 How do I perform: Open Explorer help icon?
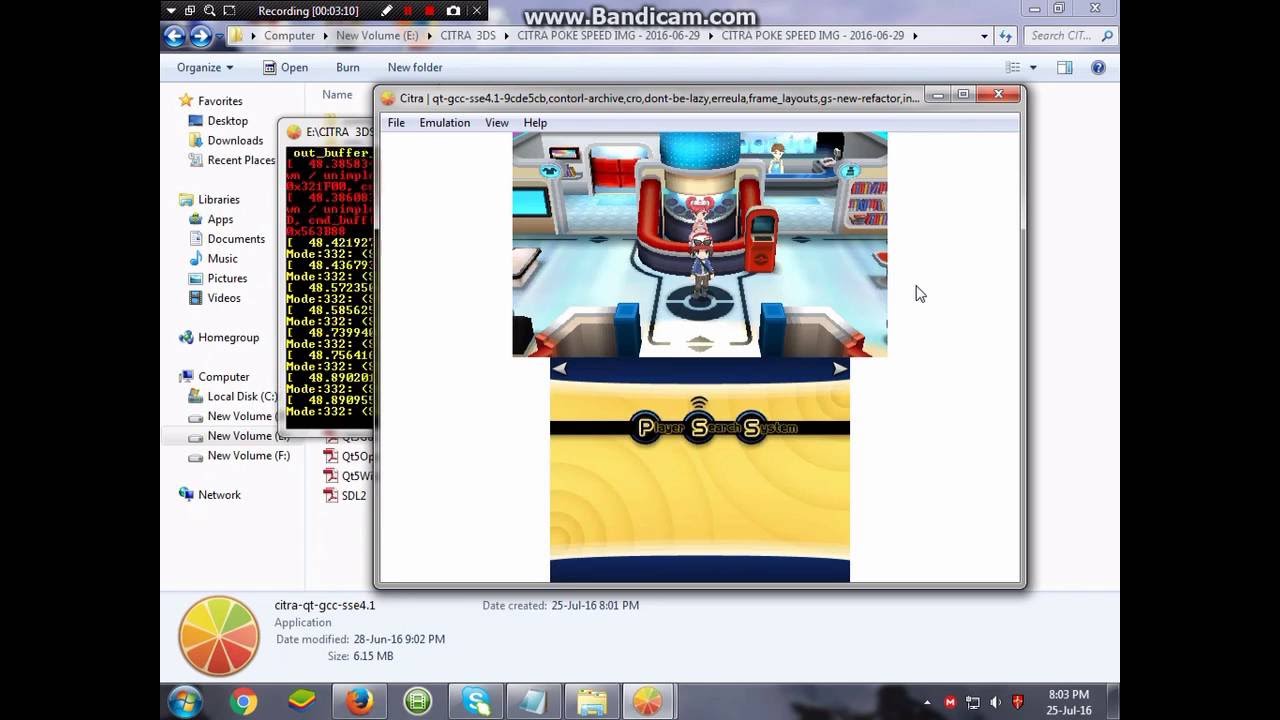click(1098, 67)
